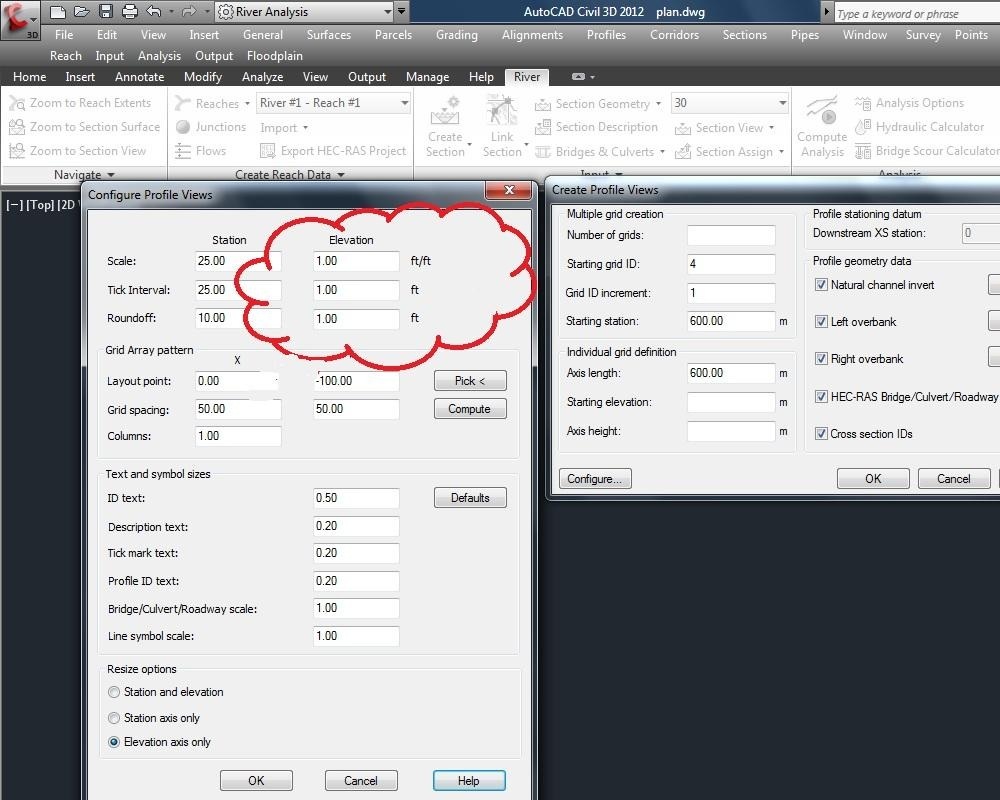Open the Floodplain menu
Viewport: 1000px width, 800px height.
[275, 56]
